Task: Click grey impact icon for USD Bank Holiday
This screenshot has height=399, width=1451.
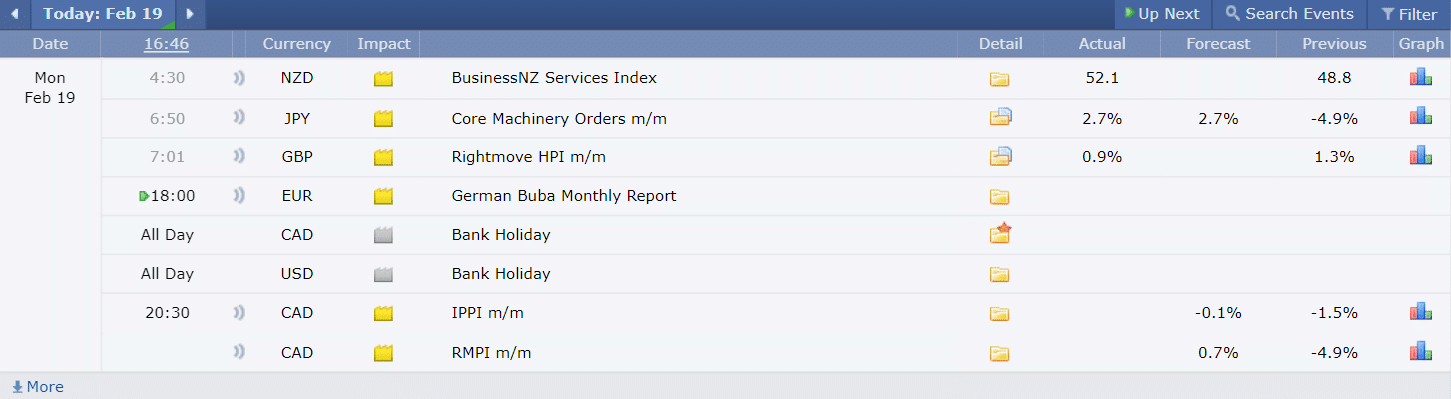Action: tap(383, 275)
